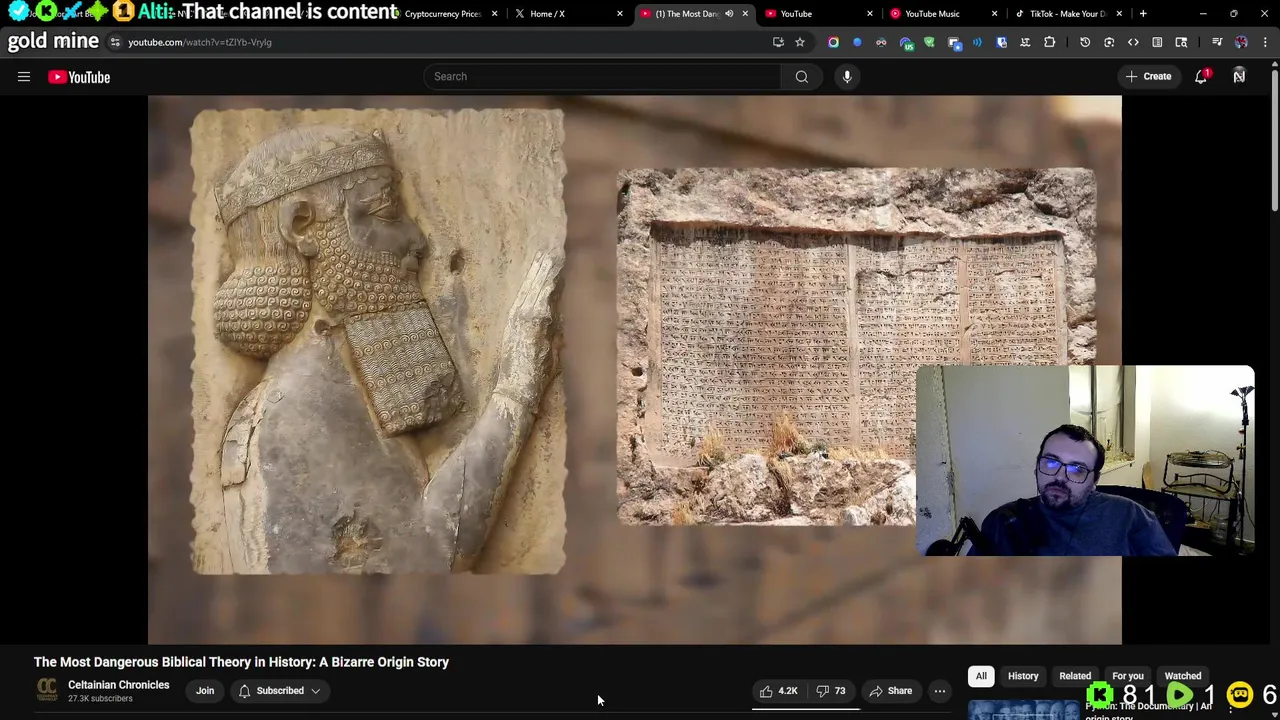Image resolution: width=1280 pixels, height=720 pixels.
Task: Open the media controls toolbar icon
Action: point(1217,42)
